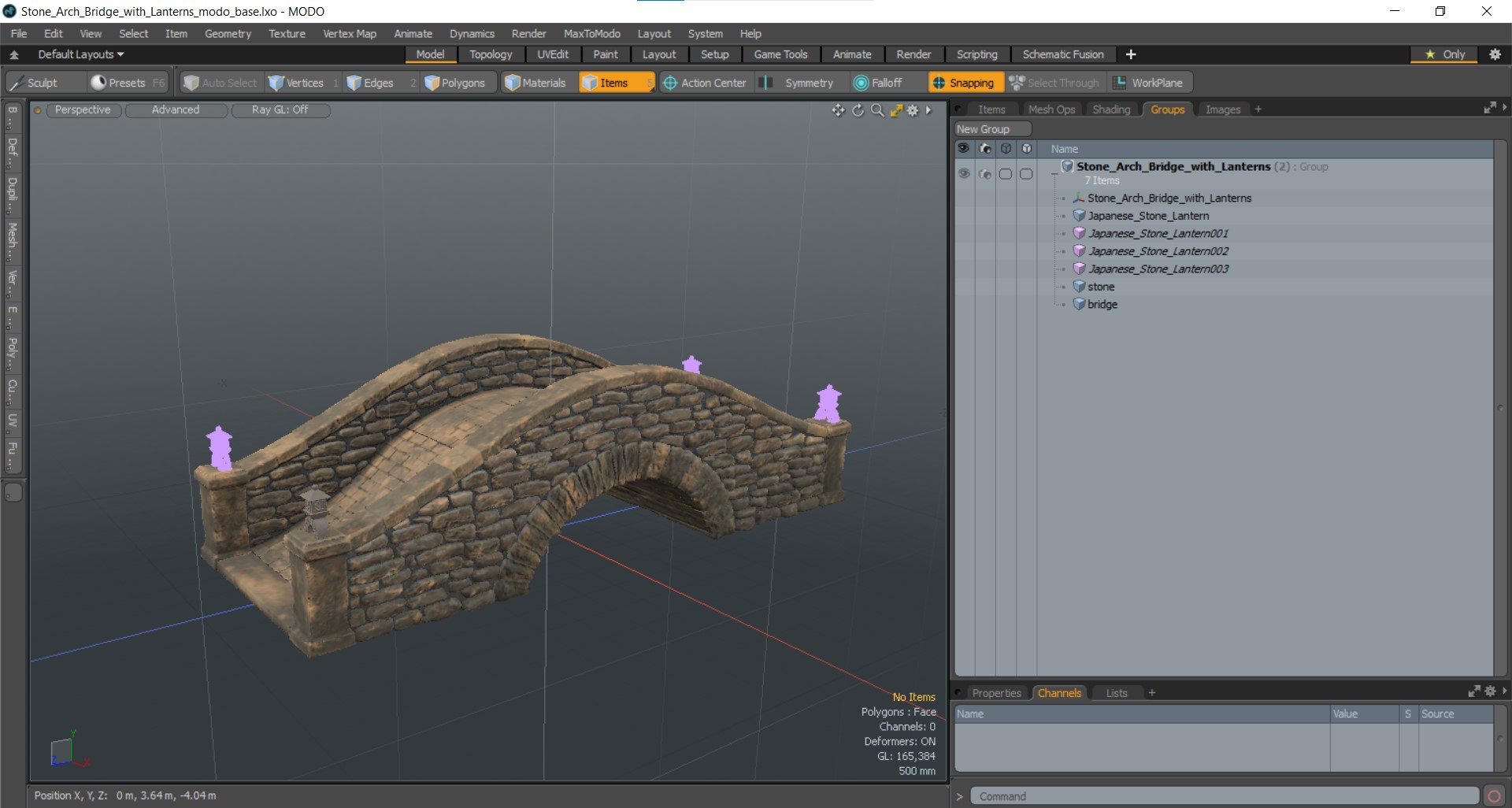This screenshot has height=808, width=1512.
Task: Click the viewport pan/move icon
Action: (838, 110)
